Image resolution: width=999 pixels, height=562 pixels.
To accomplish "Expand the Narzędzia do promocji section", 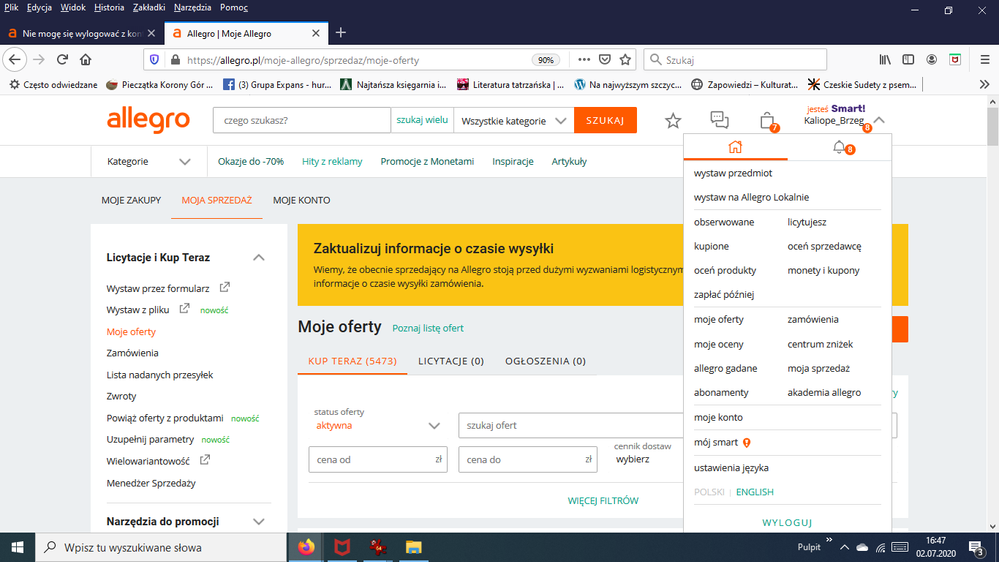I will 259,522.
